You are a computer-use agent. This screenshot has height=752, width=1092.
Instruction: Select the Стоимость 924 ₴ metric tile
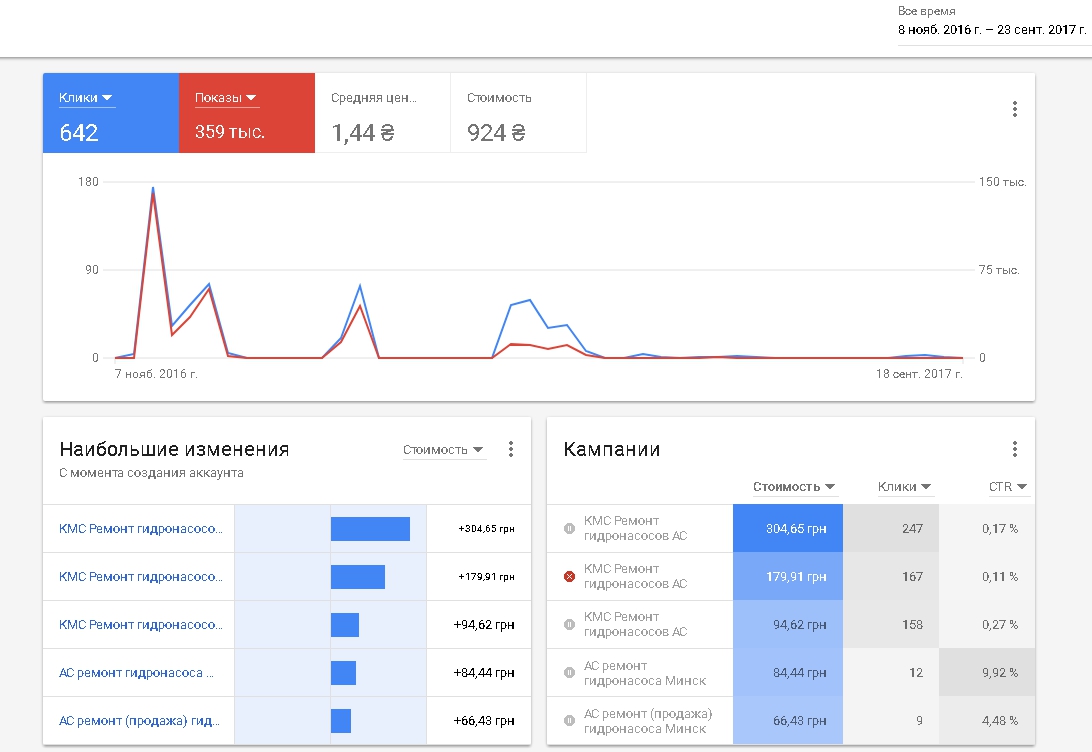(x=518, y=113)
